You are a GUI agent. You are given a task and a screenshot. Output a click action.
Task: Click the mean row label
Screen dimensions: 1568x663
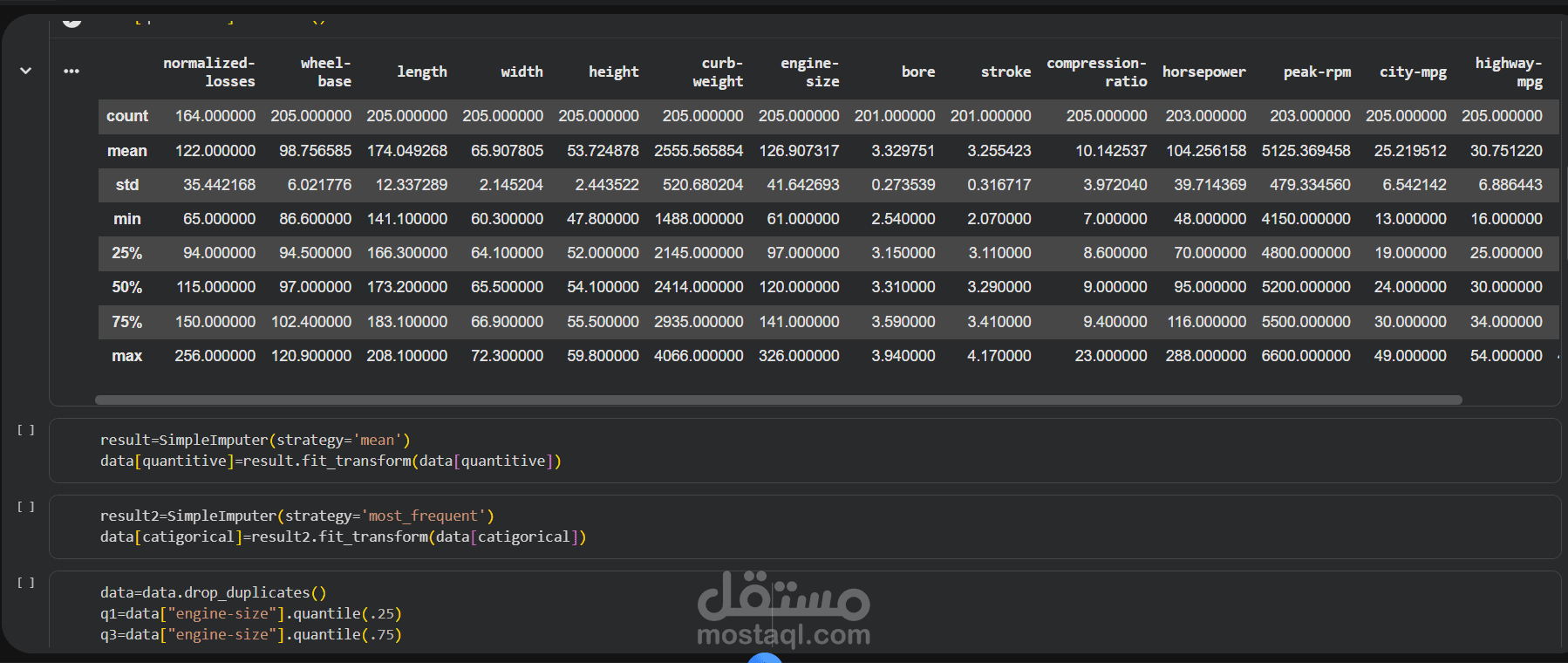127,151
